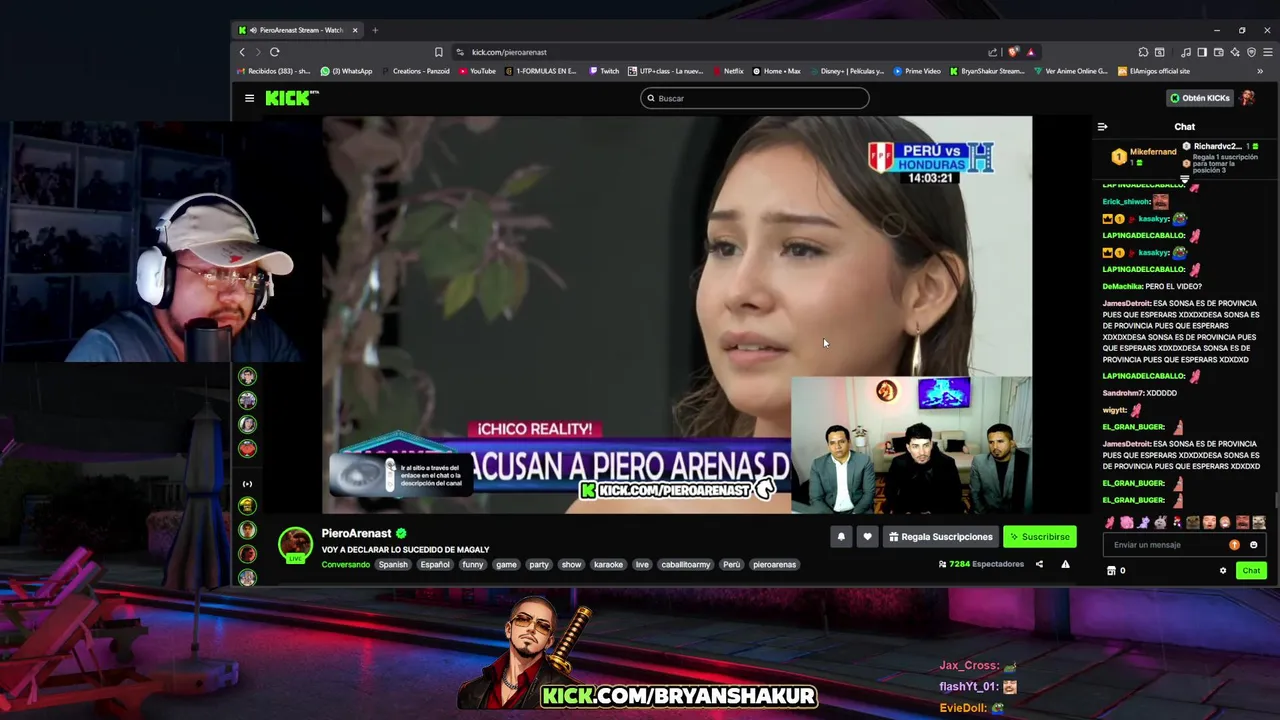Click Sandrohm7 username in chat
Image resolution: width=1280 pixels, height=720 pixels.
tap(1124, 394)
